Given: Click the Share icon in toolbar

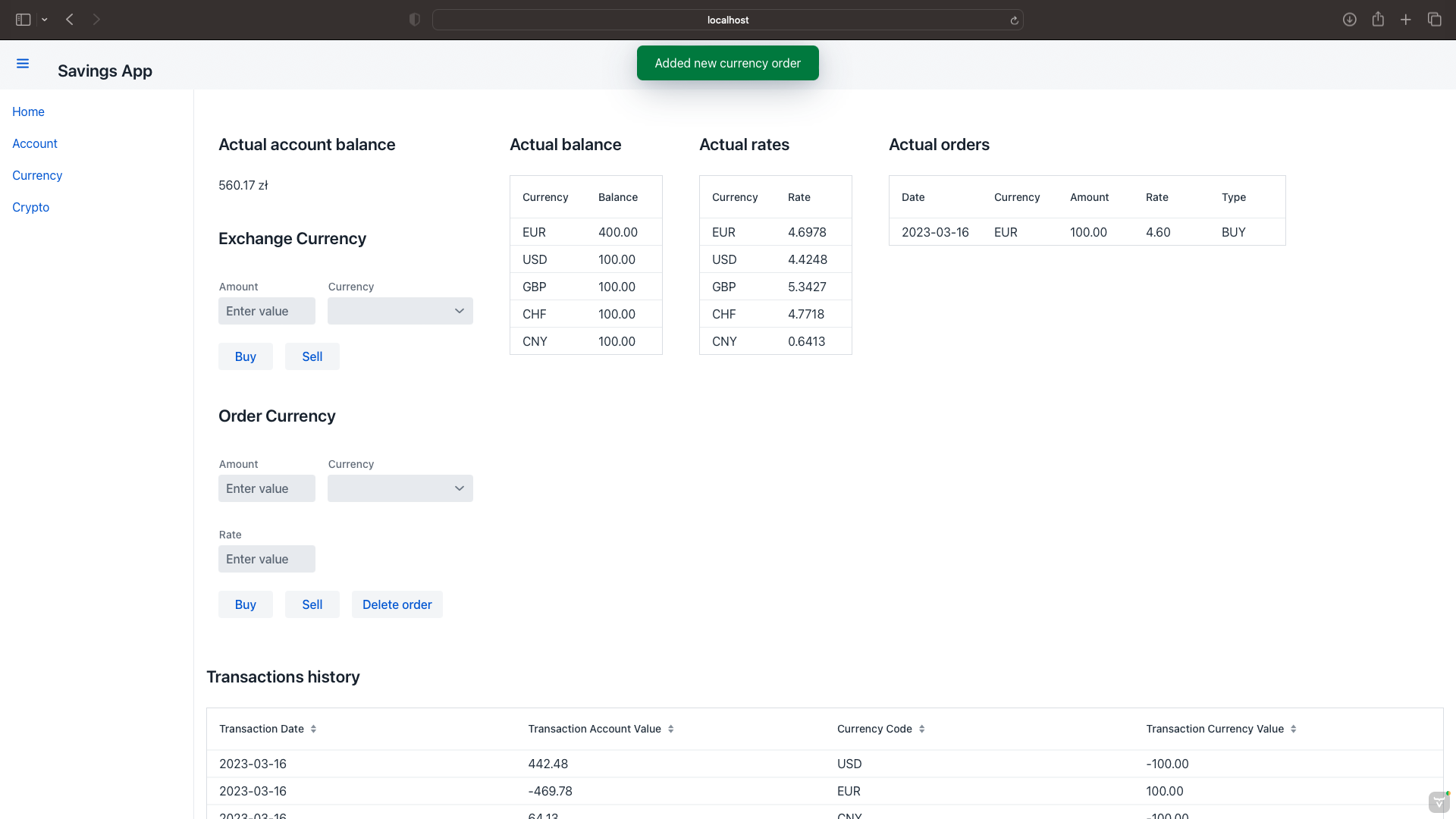Looking at the screenshot, I should pos(1378,20).
